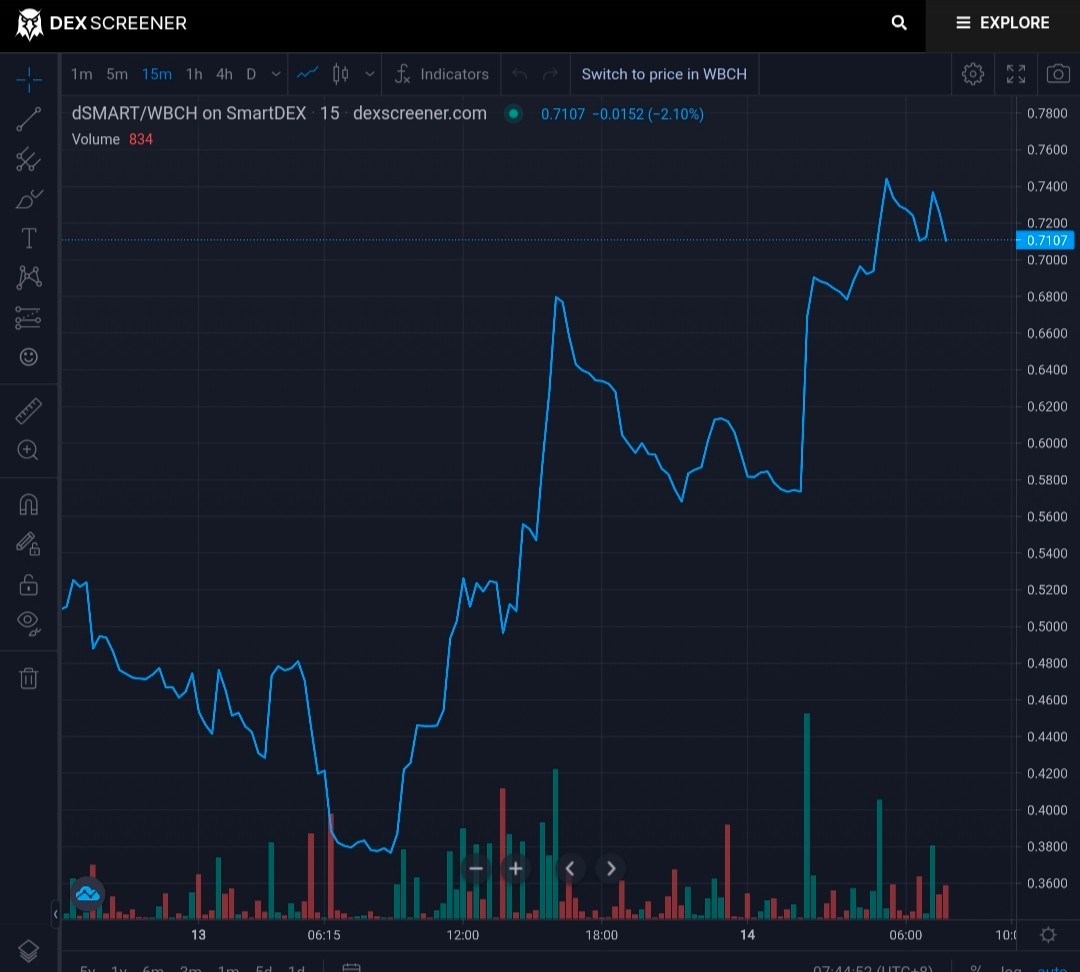Collapse the left drawing toolbar arrow
Viewport: 1080px width, 972px height.
[x=55, y=914]
